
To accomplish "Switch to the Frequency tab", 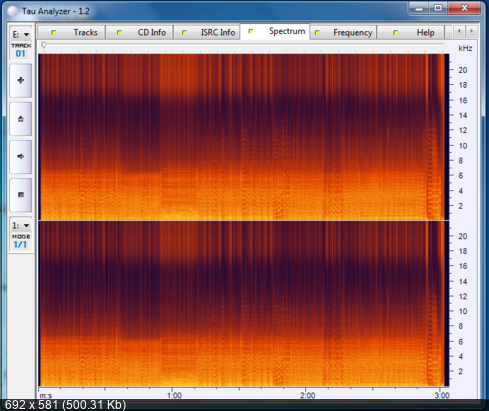I will coord(343,33).
